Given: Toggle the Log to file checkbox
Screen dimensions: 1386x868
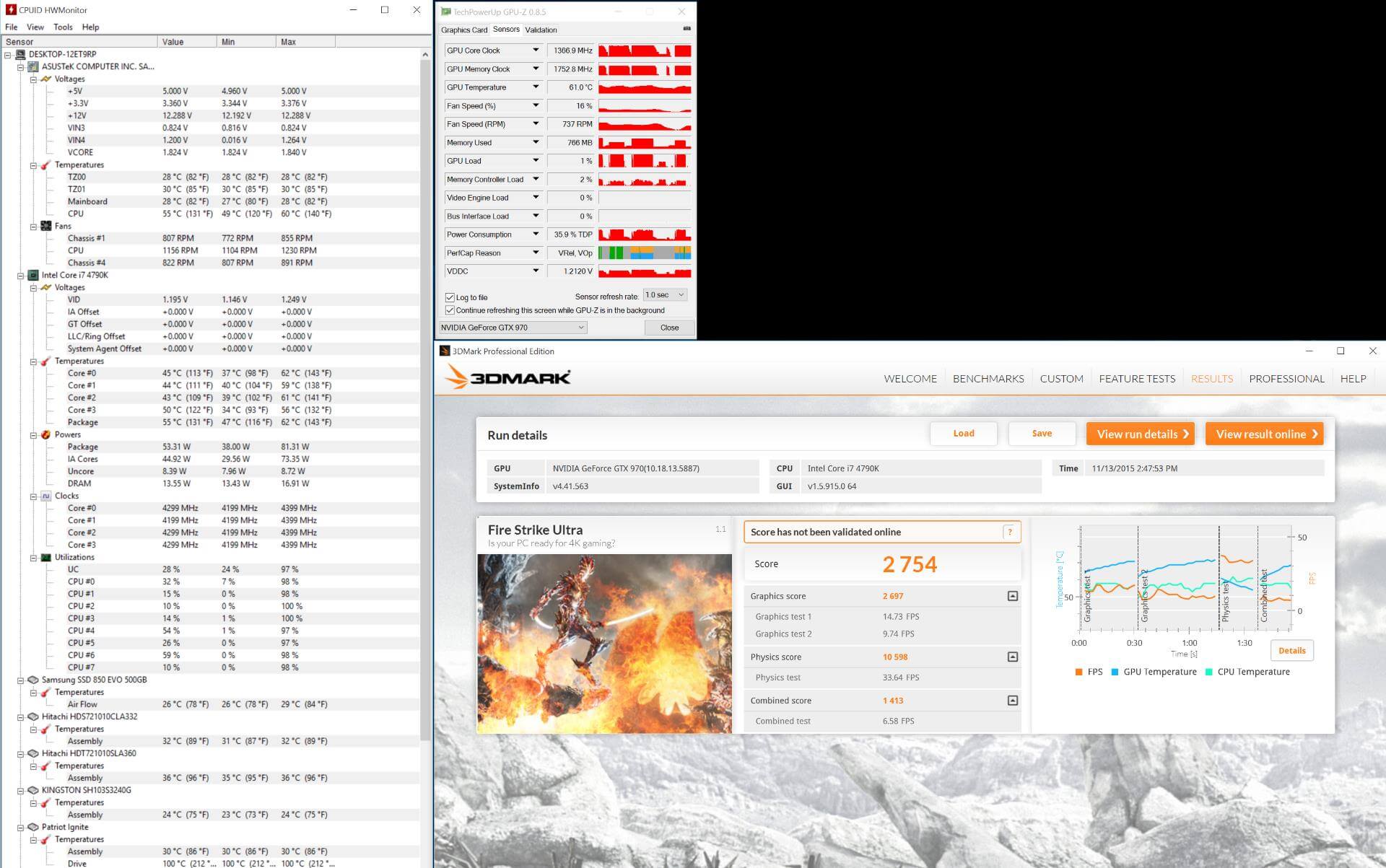Looking at the screenshot, I should (450, 297).
